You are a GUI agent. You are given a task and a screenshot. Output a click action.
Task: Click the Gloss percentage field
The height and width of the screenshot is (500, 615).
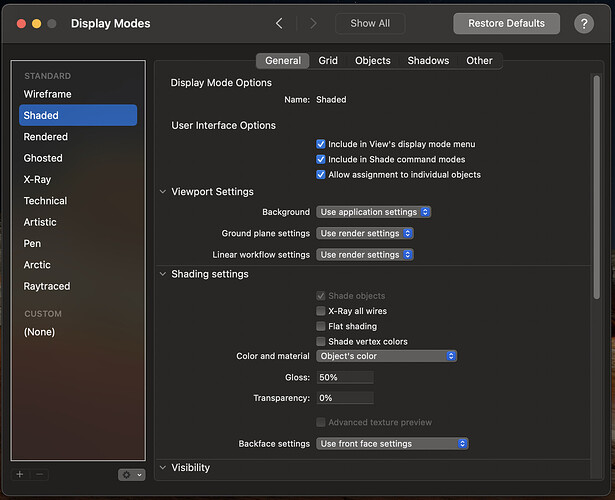(x=345, y=378)
